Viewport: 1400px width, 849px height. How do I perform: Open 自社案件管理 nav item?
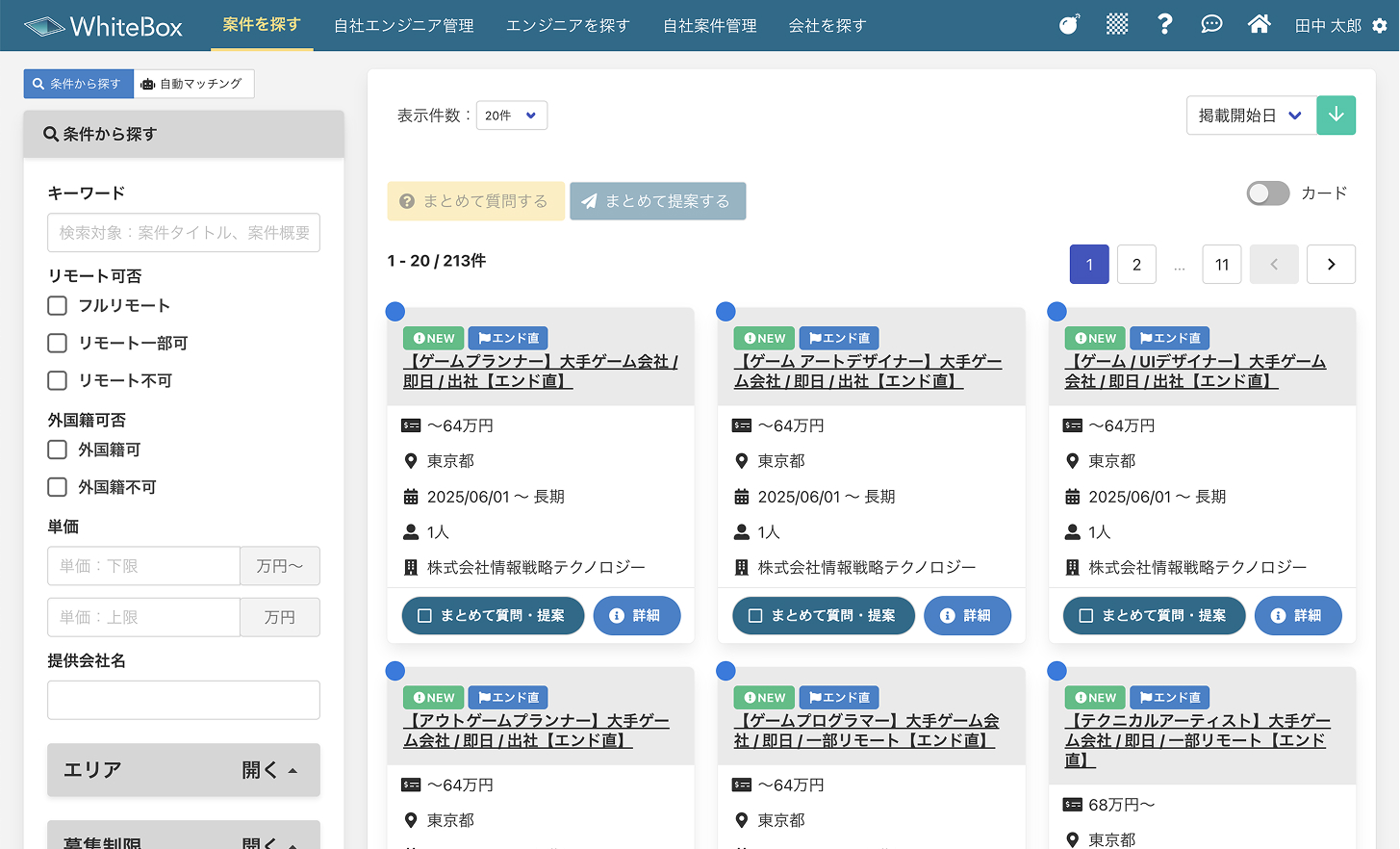710,26
